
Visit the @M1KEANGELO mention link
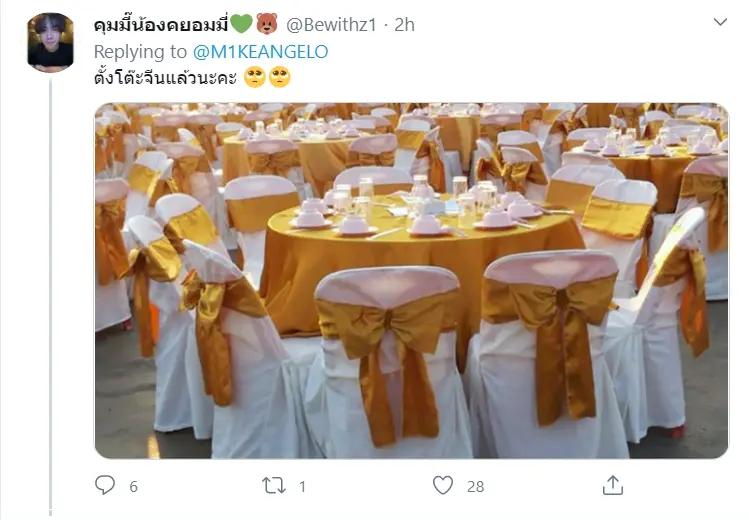coord(260,52)
